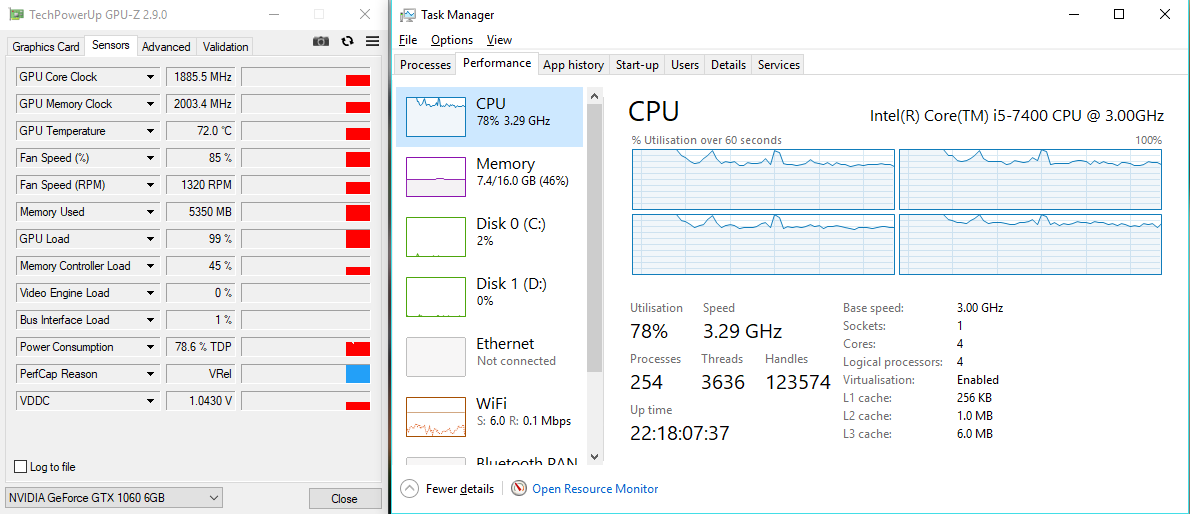The height and width of the screenshot is (516, 1190).
Task: Click the Fewer details chevron icon
Action: pos(409,489)
